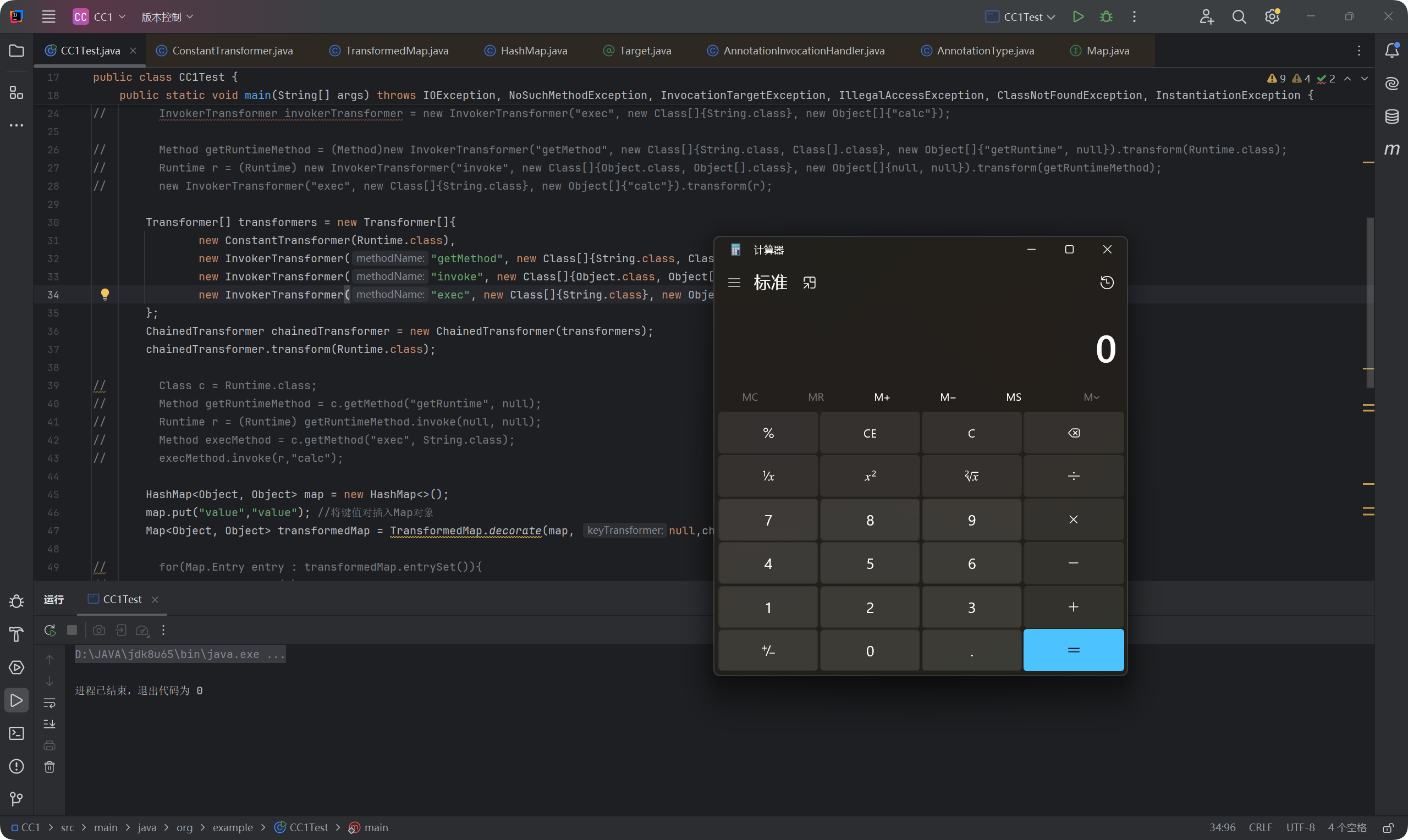
Task: Open Services tool window
Action: (x=16, y=667)
